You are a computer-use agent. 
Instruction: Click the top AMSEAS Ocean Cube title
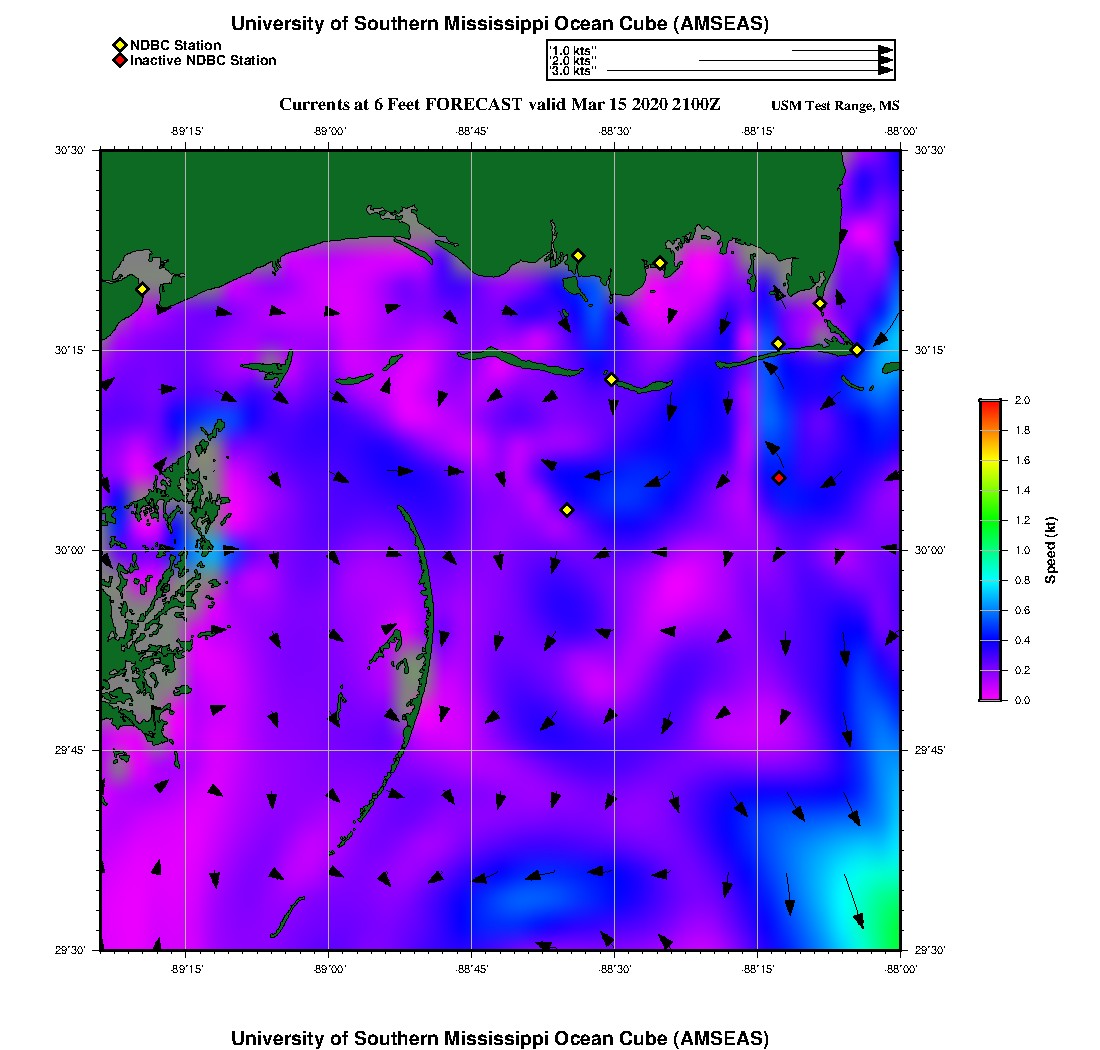(500, 23)
